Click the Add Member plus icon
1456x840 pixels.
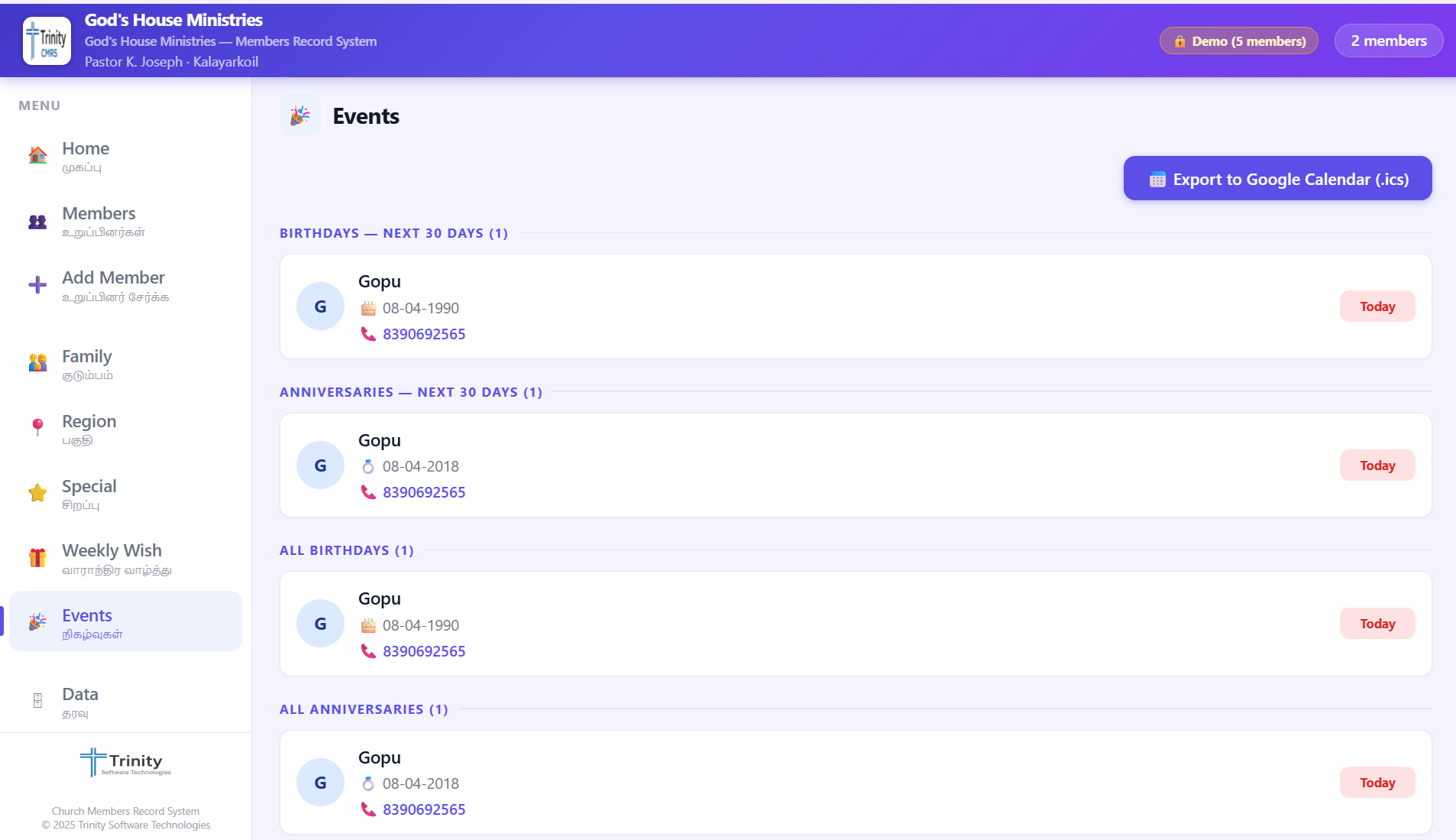pos(37,285)
